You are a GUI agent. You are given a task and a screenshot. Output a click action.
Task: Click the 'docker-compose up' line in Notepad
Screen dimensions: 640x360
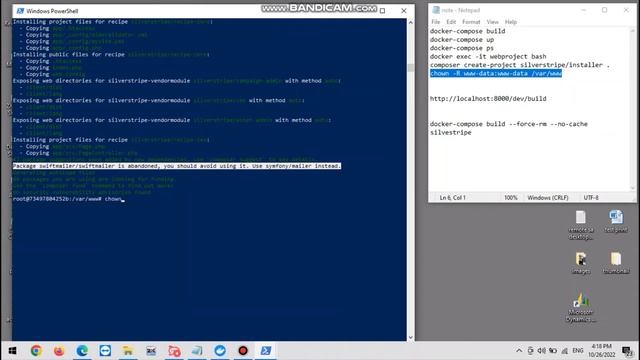pyautogui.click(x=462, y=40)
